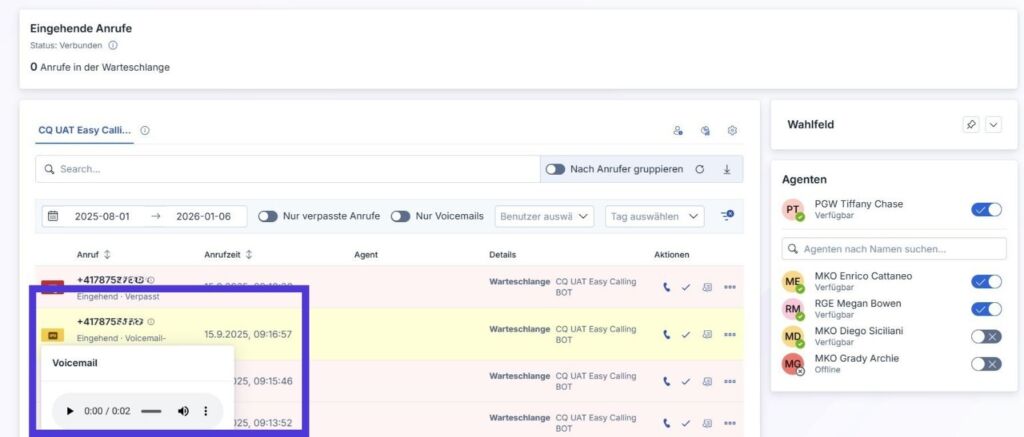Click RM avatar of Megan Bowen
This screenshot has width=1024, height=437.
[793, 309]
